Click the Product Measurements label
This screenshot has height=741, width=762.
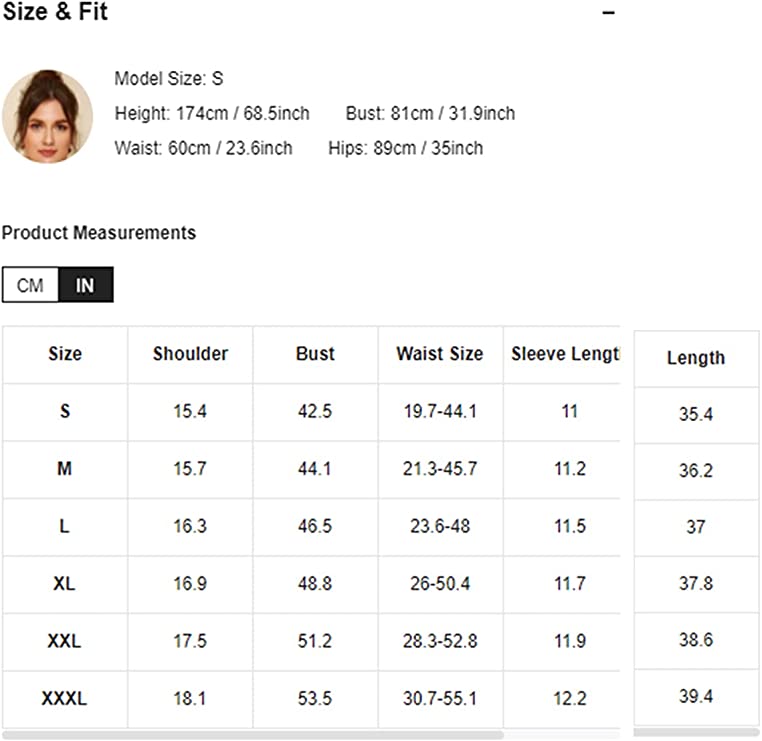click(x=99, y=233)
